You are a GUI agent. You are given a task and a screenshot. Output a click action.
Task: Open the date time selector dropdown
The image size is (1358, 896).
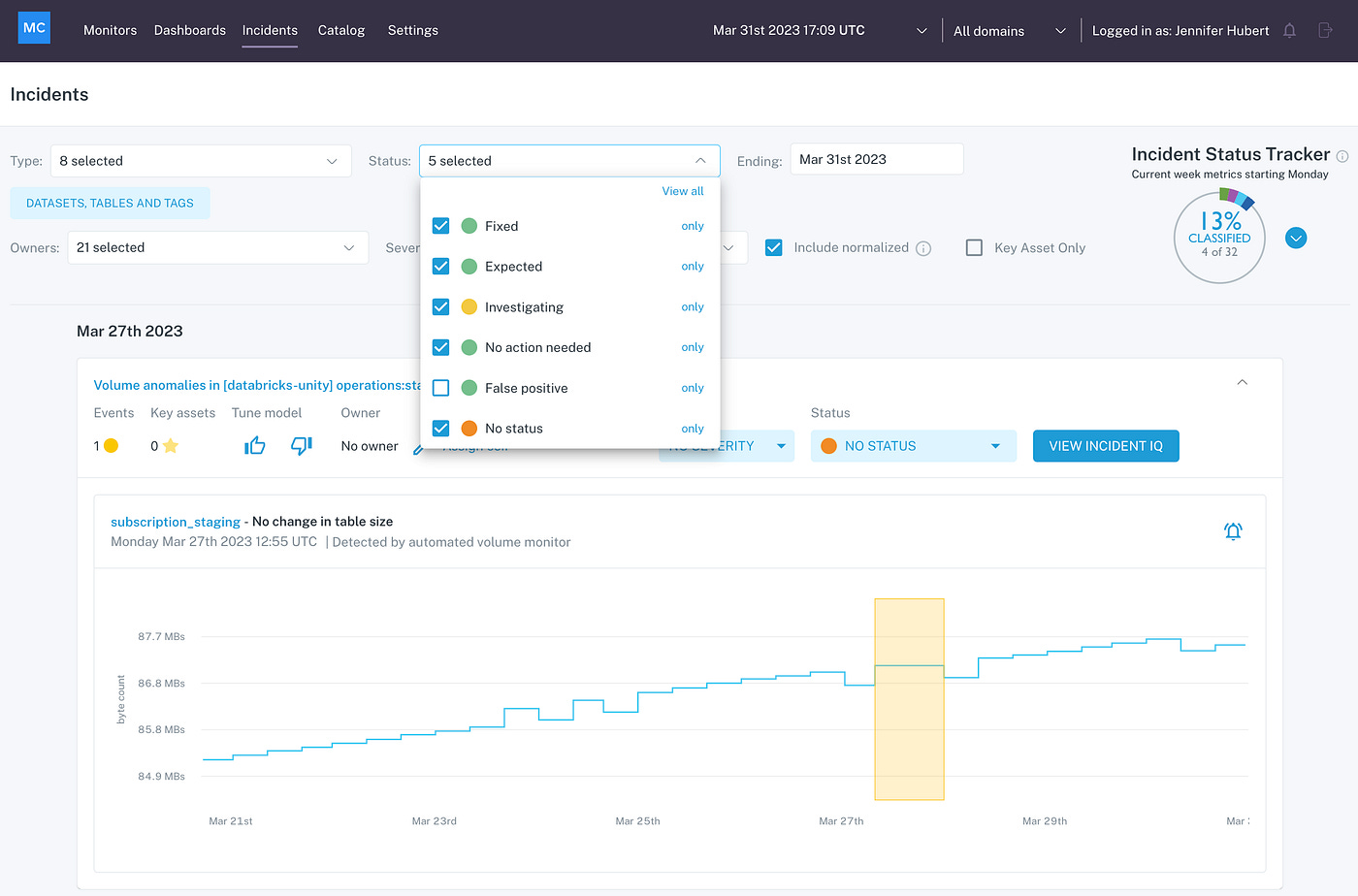821,30
